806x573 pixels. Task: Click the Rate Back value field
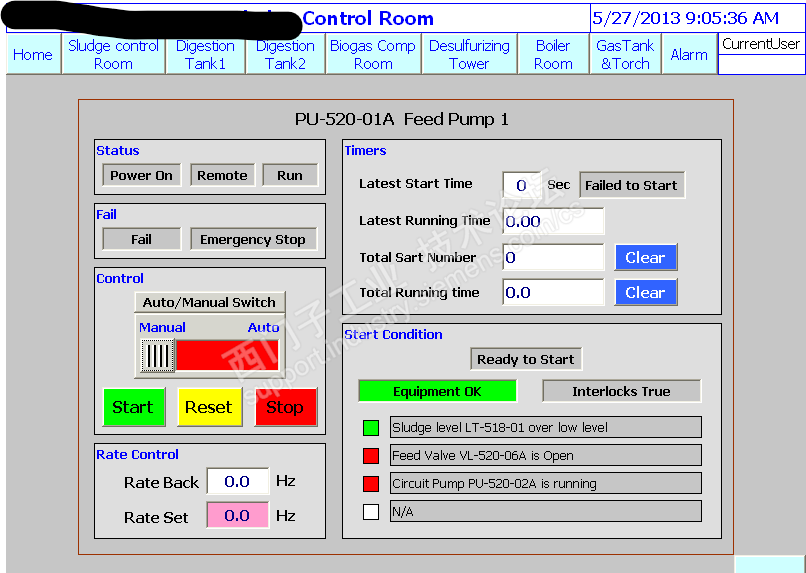pyautogui.click(x=237, y=481)
